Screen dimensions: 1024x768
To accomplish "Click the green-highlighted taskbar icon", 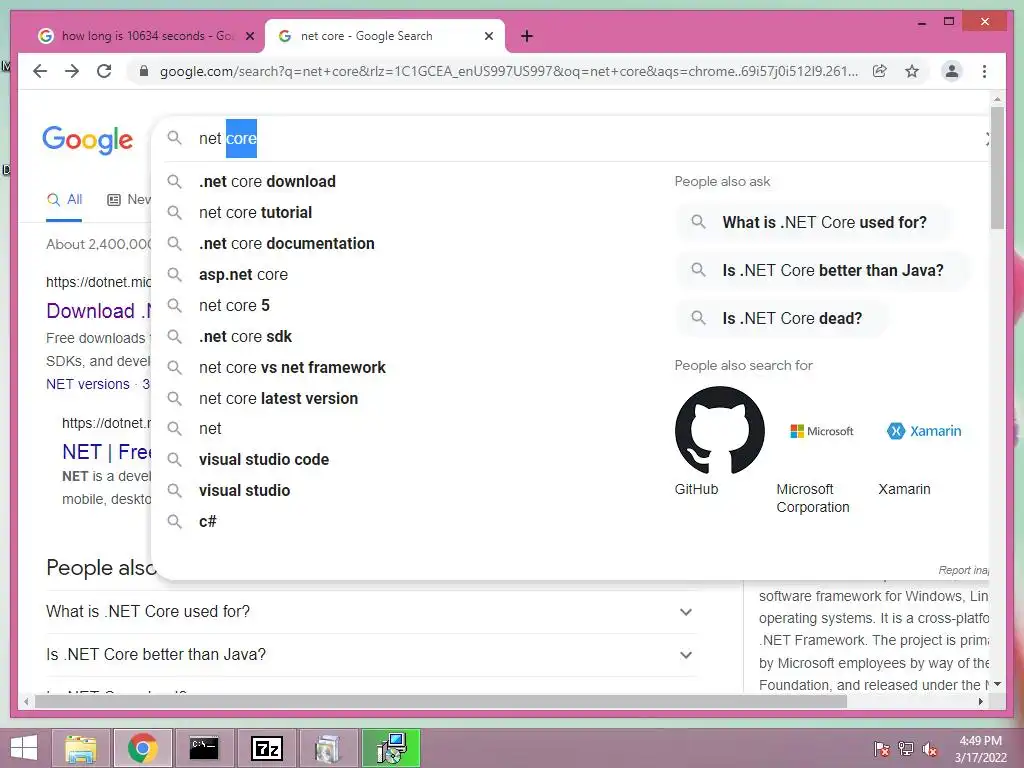I will [391, 748].
